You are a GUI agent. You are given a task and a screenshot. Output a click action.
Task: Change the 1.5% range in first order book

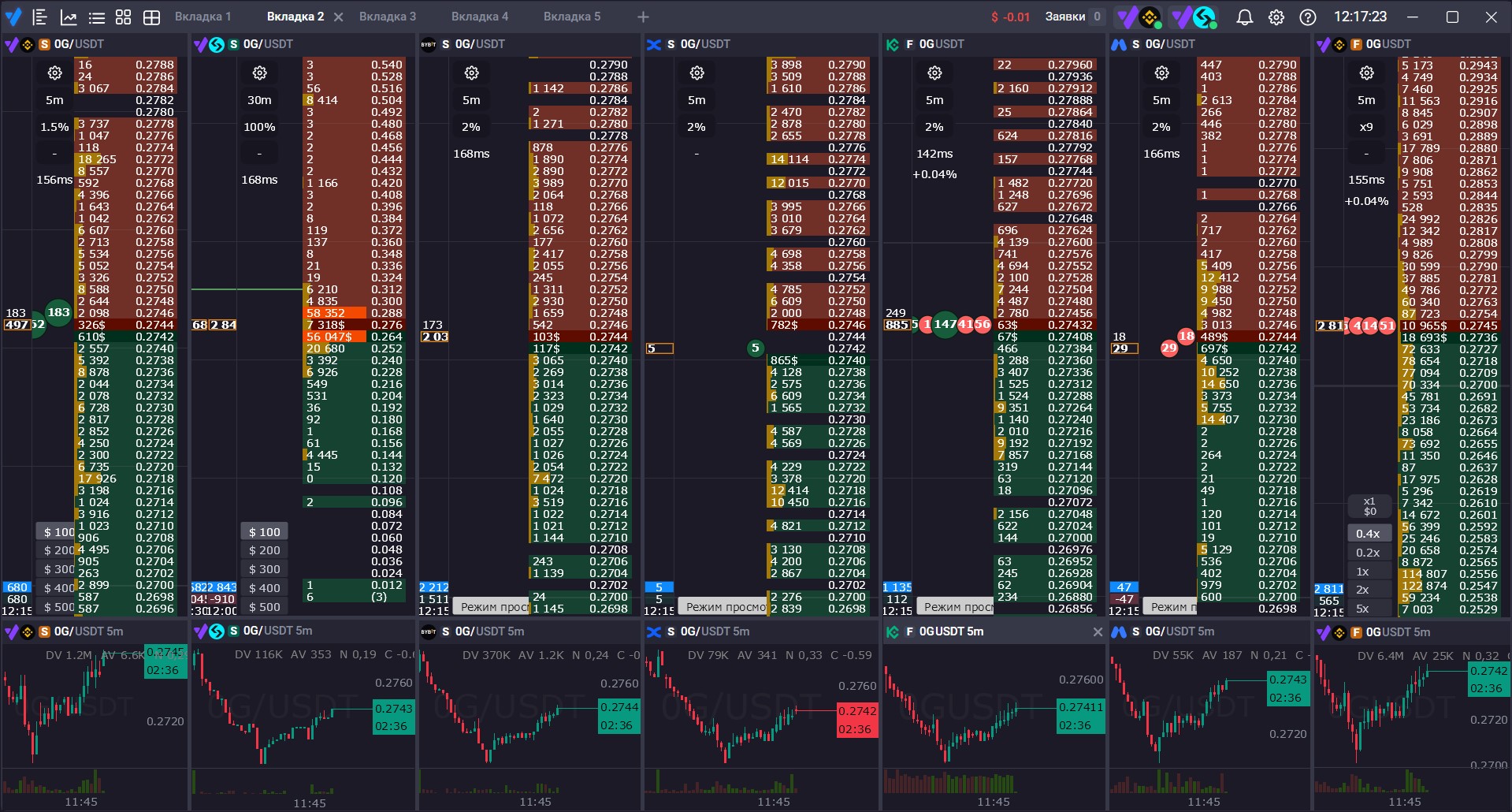pos(54,127)
